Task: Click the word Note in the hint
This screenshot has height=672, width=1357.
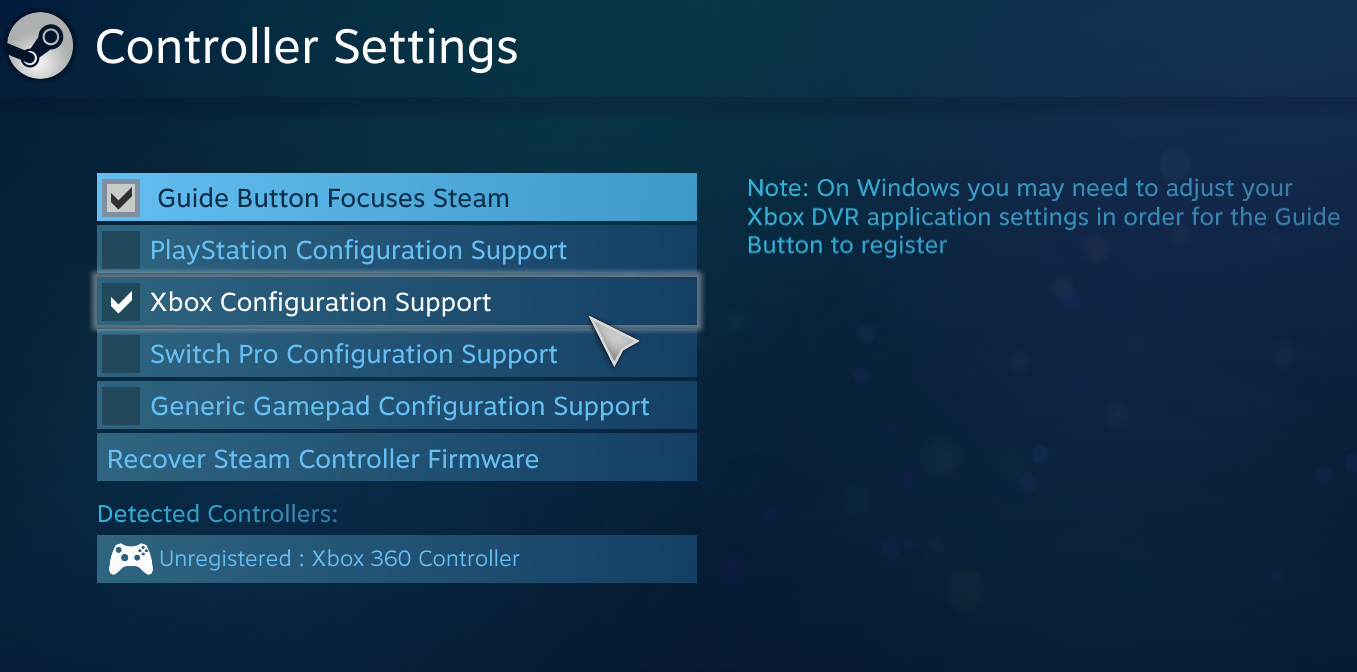Action: (x=778, y=188)
